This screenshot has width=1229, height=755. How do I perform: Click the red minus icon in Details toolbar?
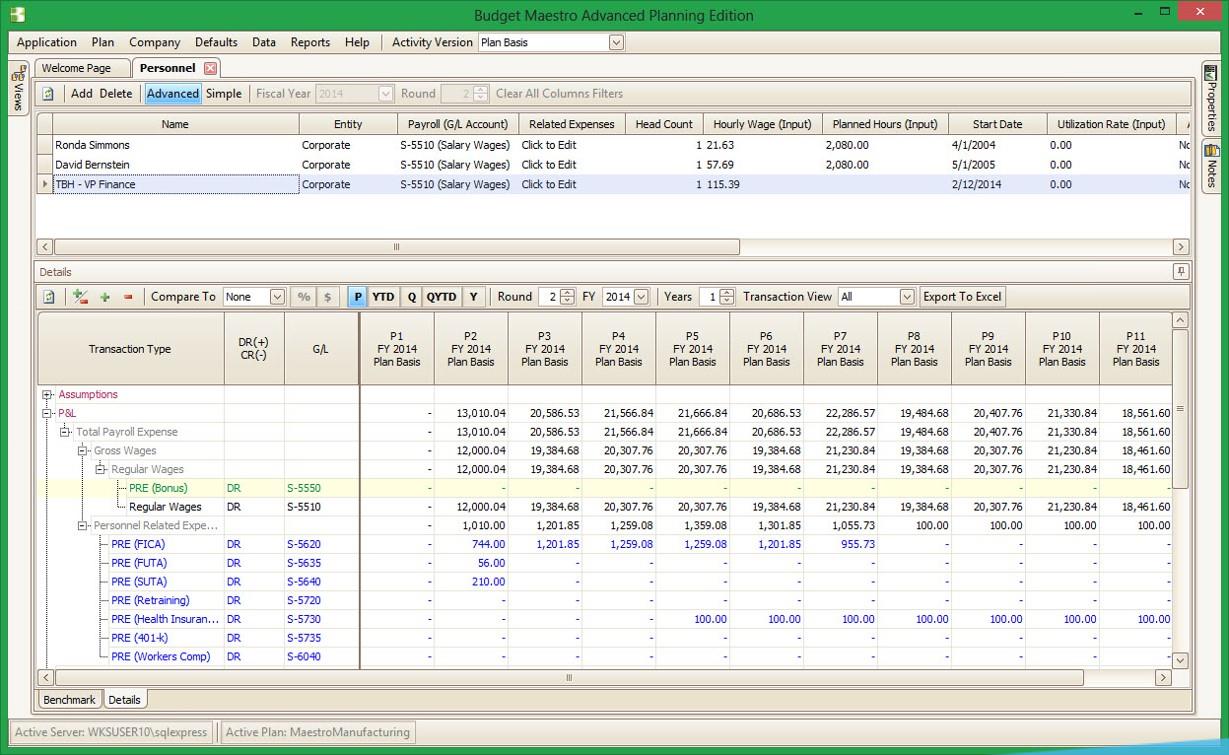pos(128,297)
